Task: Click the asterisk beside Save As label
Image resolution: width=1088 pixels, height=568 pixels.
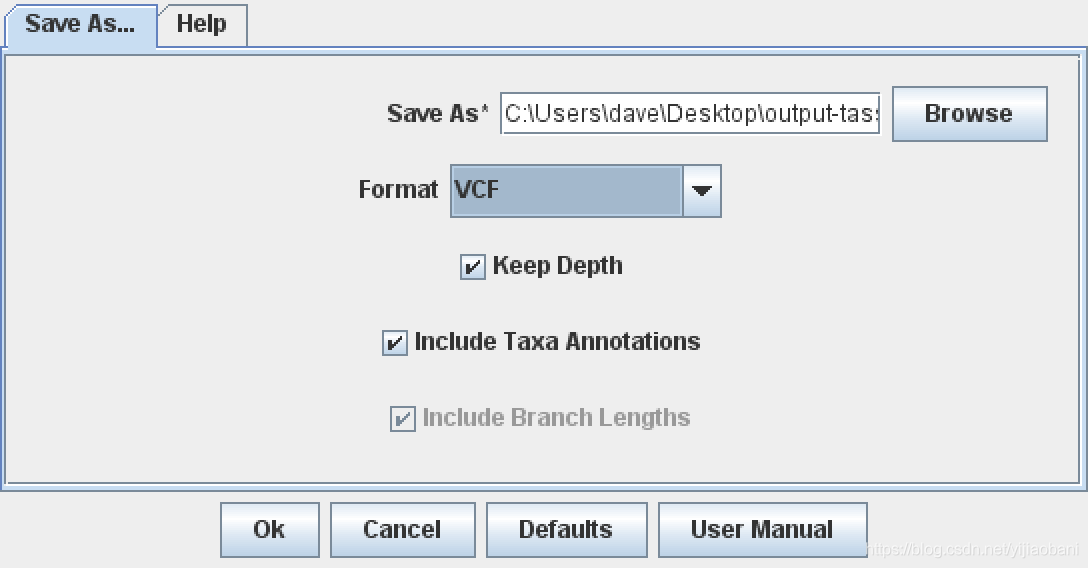Action: (x=486, y=110)
